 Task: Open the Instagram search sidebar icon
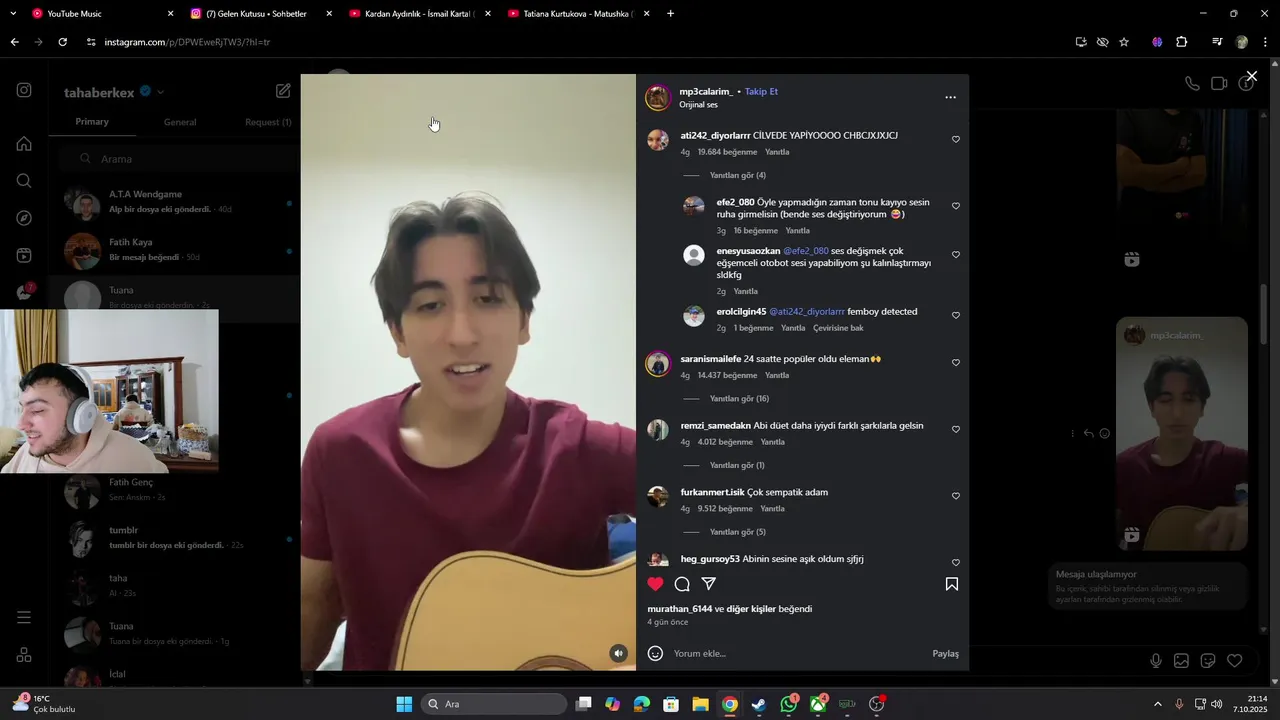pyautogui.click(x=24, y=181)
